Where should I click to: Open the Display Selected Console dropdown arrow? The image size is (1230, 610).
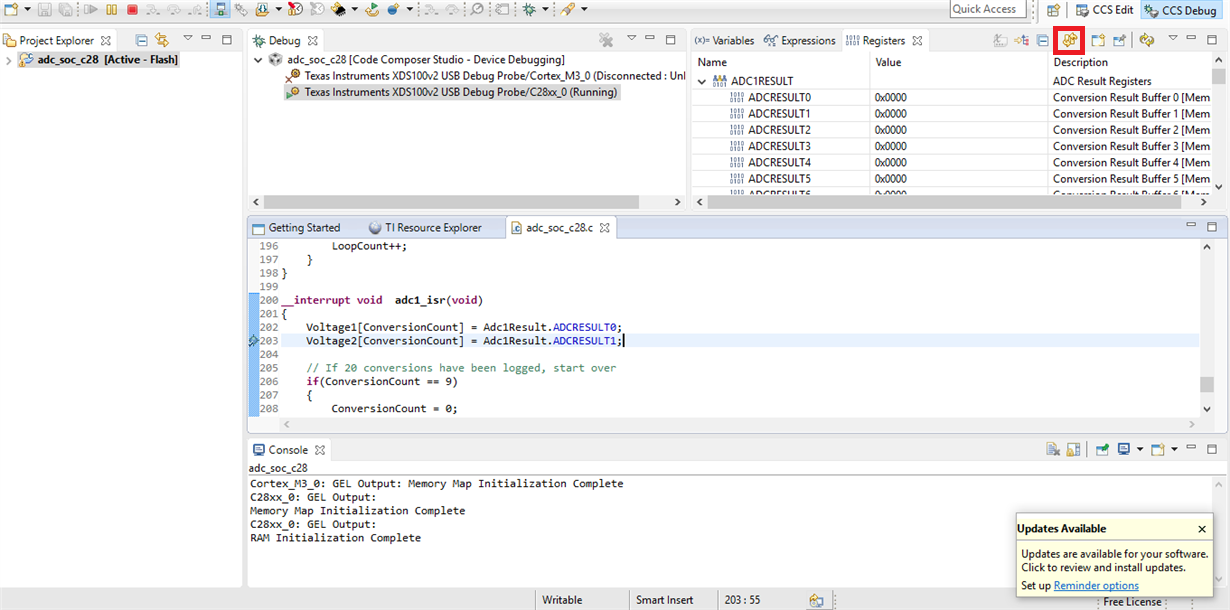click(1140, 449)
